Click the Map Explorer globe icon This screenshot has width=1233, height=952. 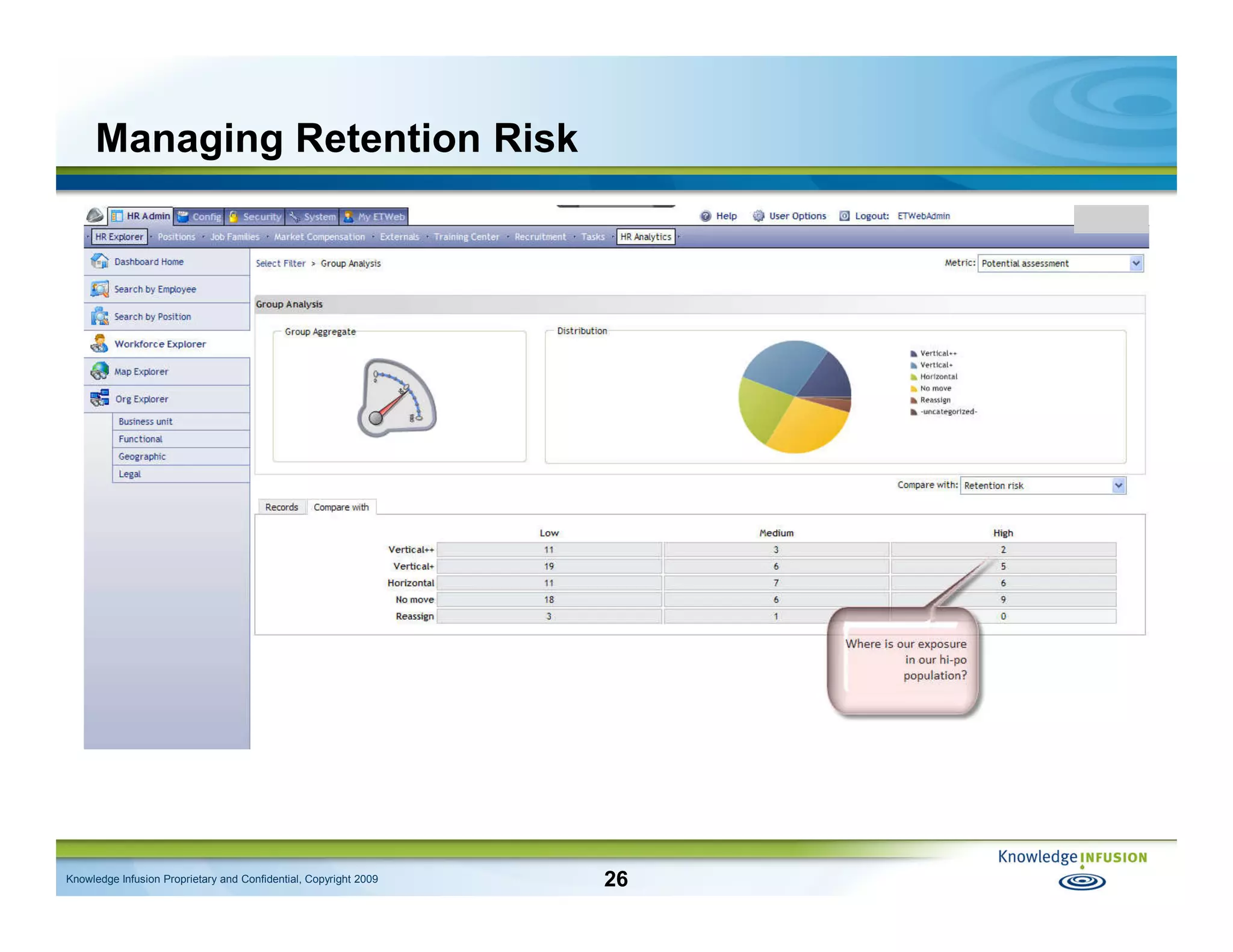click(x=99, y=371)
